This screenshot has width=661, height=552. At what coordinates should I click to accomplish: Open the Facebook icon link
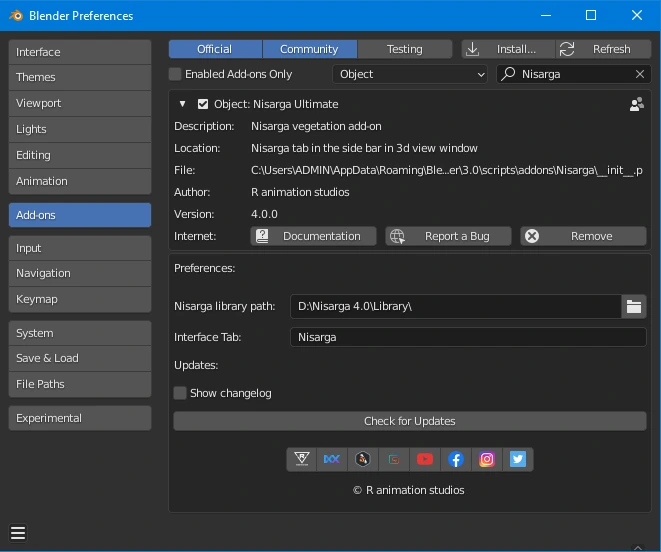coord(456,459)
